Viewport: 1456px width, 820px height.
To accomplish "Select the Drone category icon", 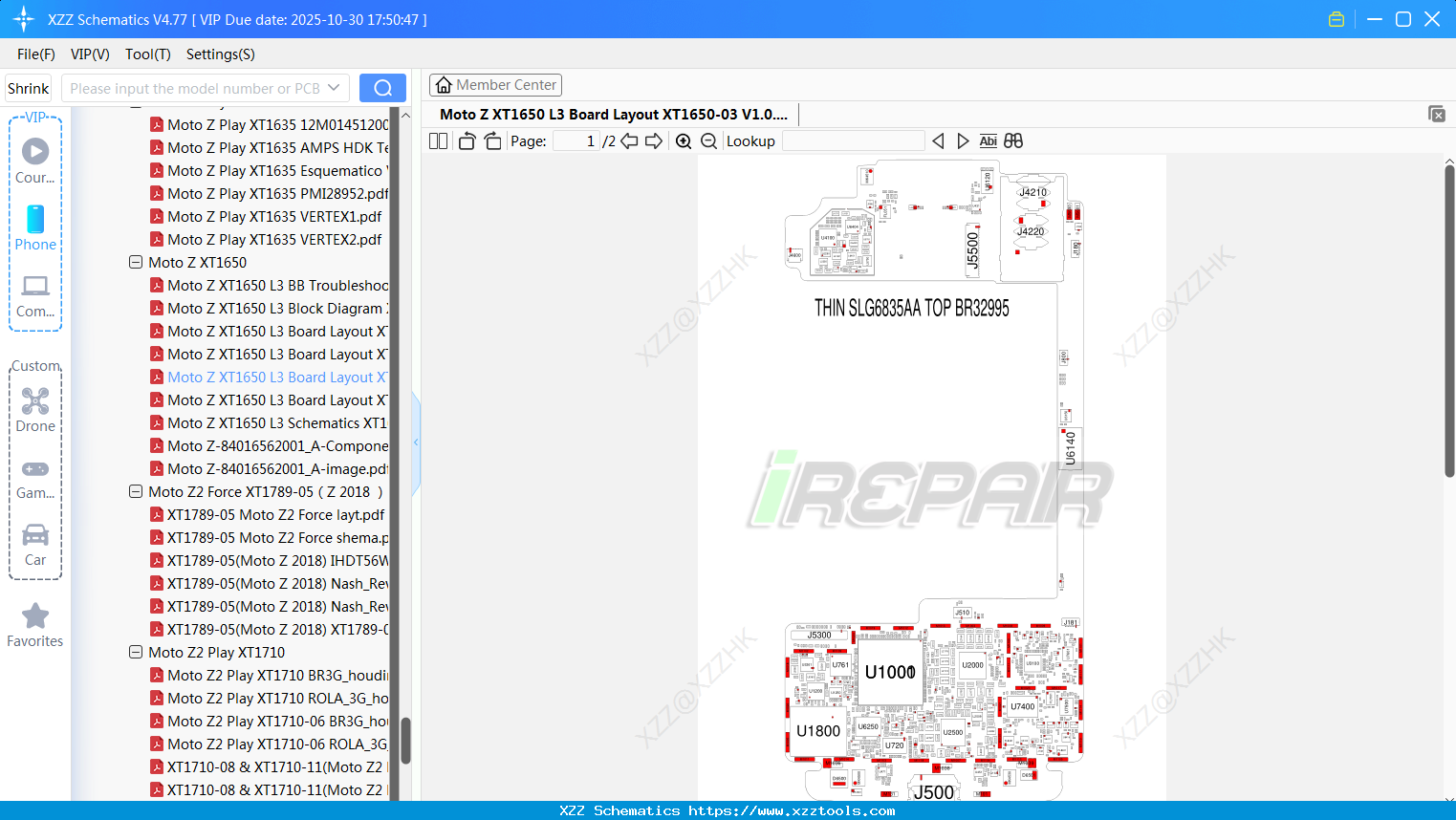I will coord(35,400).
